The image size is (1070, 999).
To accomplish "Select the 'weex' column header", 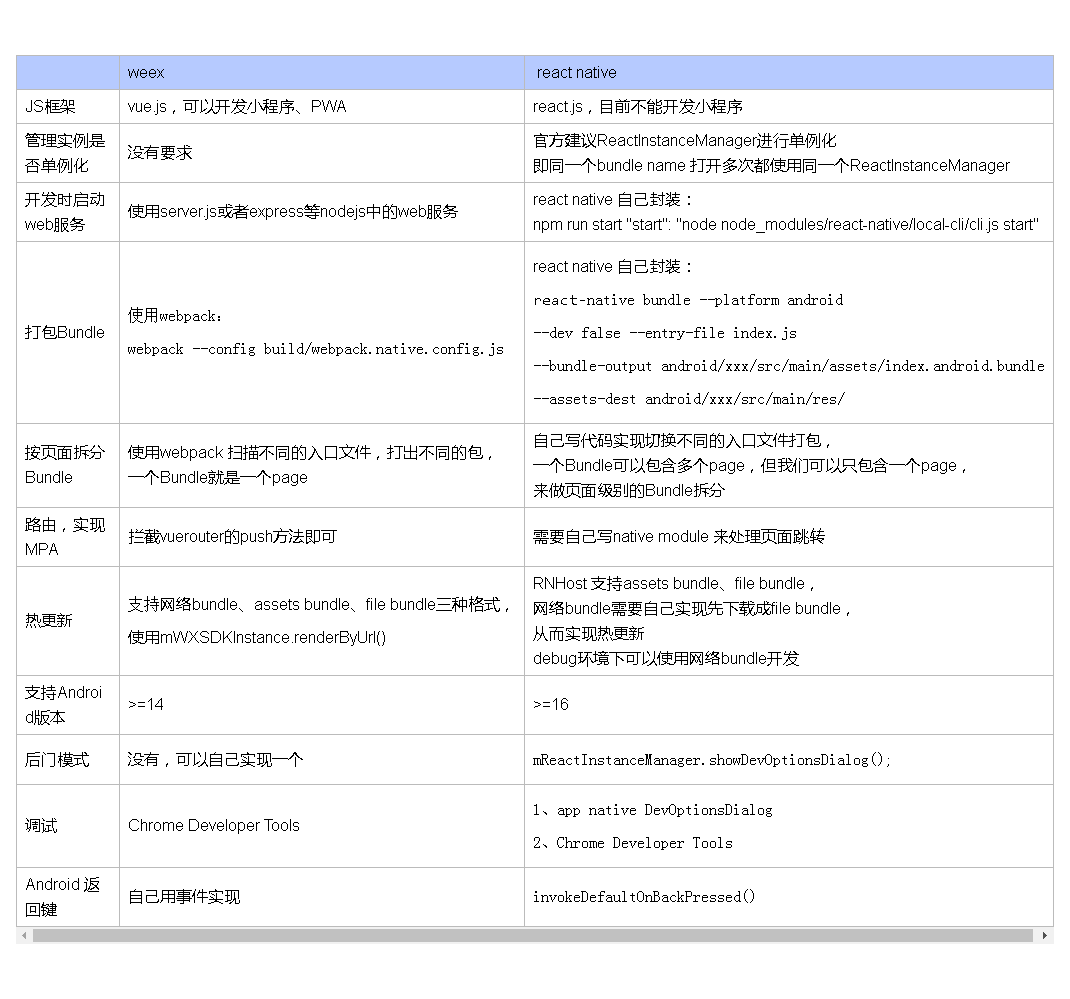I will pyautogui.click(x=321, y=73).
